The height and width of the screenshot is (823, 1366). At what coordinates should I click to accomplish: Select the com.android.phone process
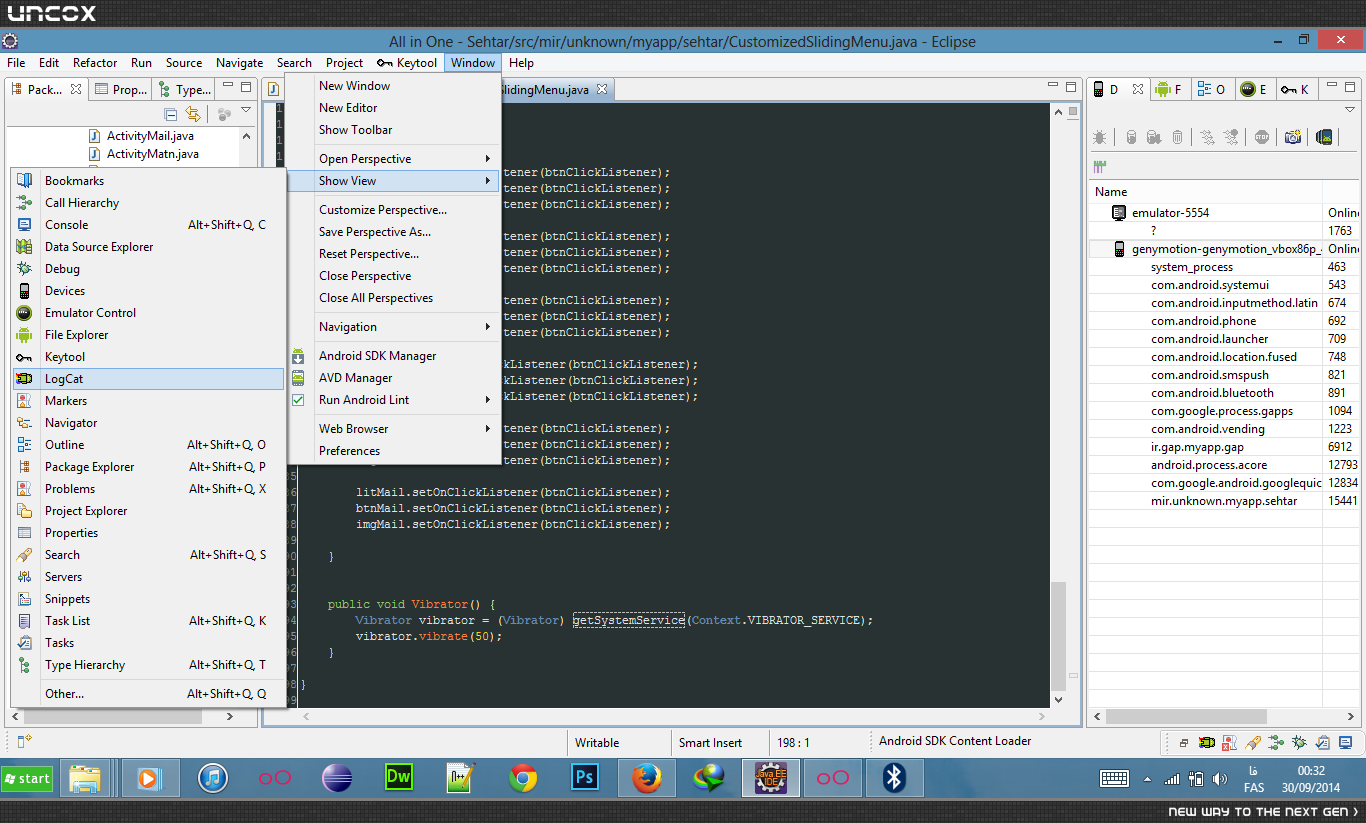click(x=1224, y=321)
